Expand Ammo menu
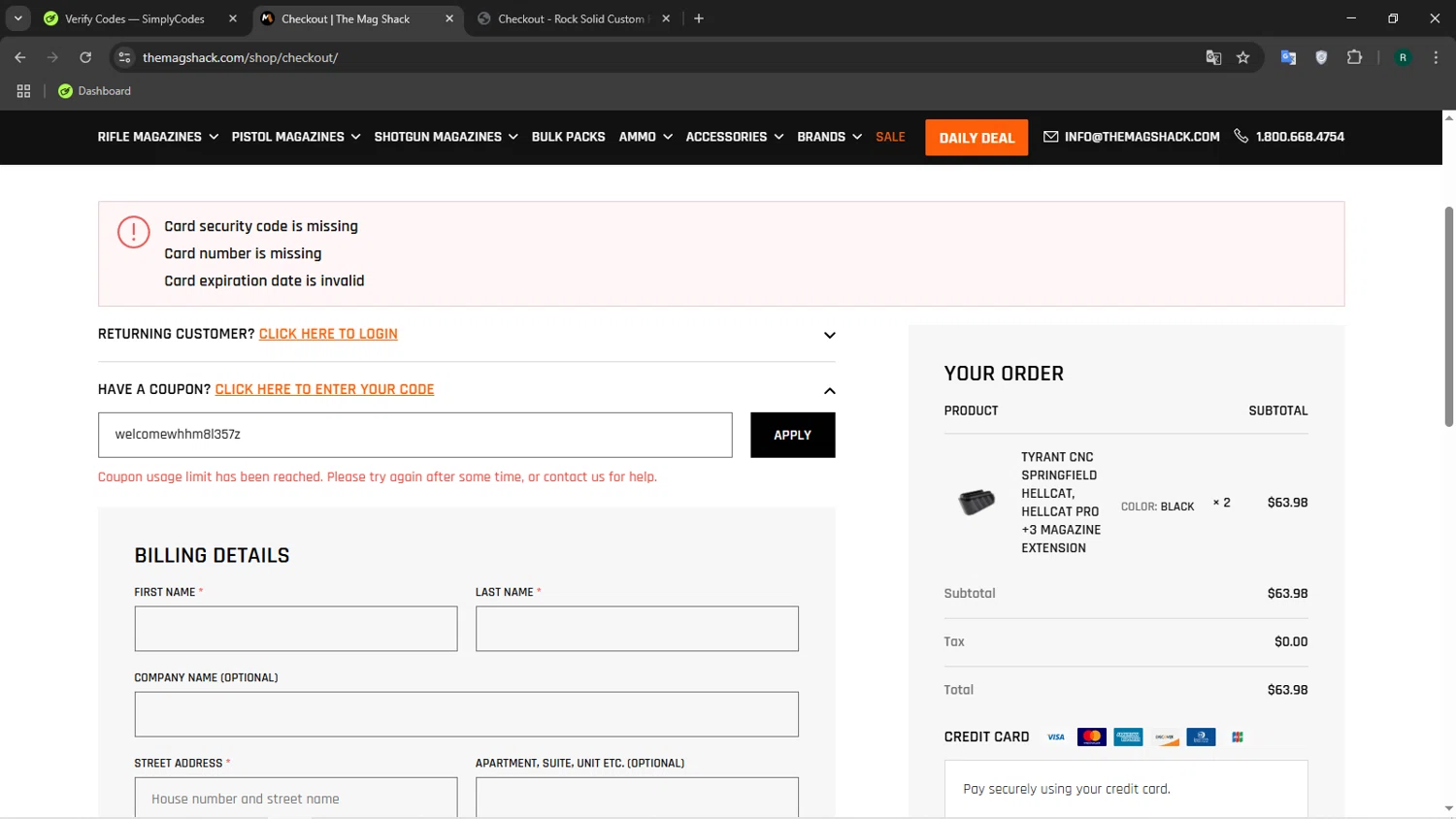Viewport: 1456px width, 819px height. click(645, 137)
